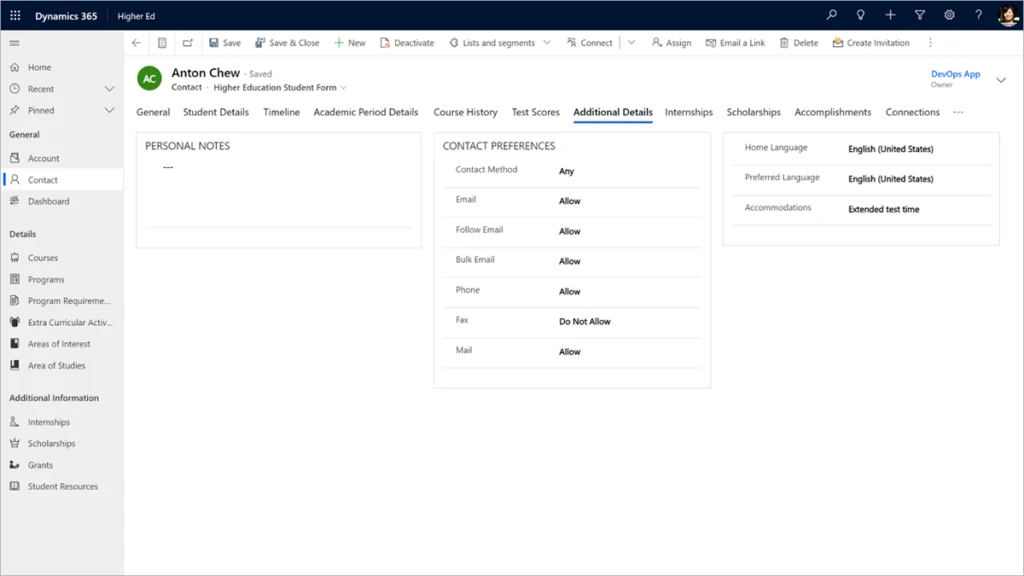Open Help with the question mark icon
The height and width of the screenshot is (576, 1024).
(977, 15)
